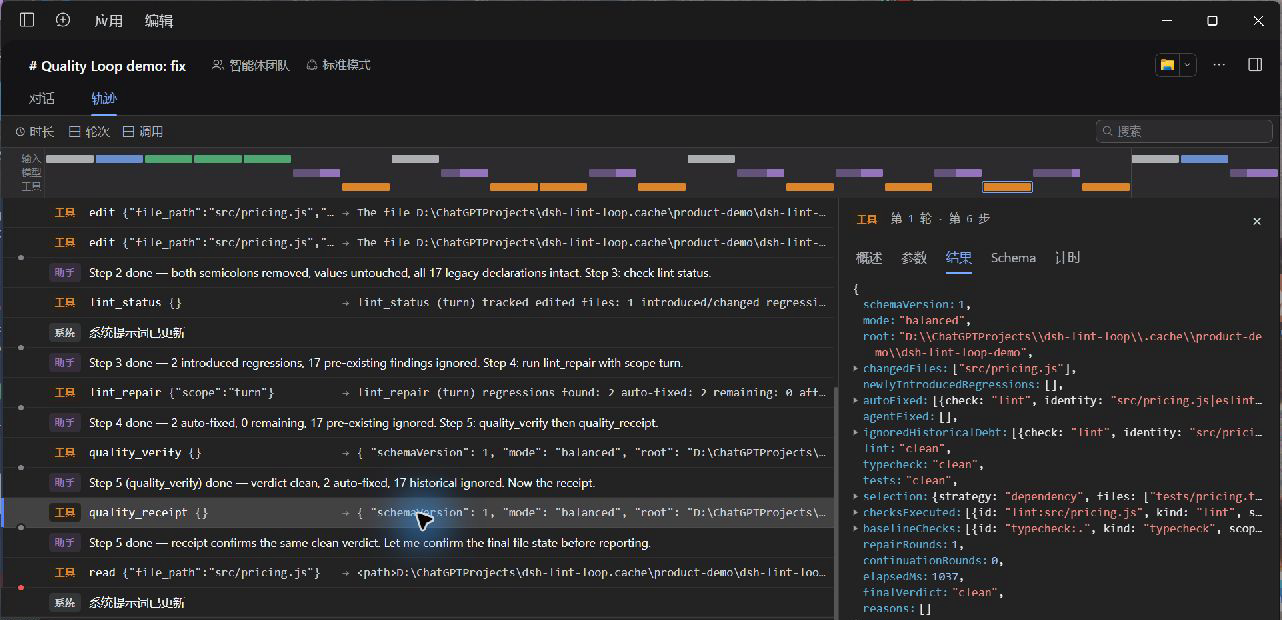Select the quality_receipt tool row

coord(419,513)
